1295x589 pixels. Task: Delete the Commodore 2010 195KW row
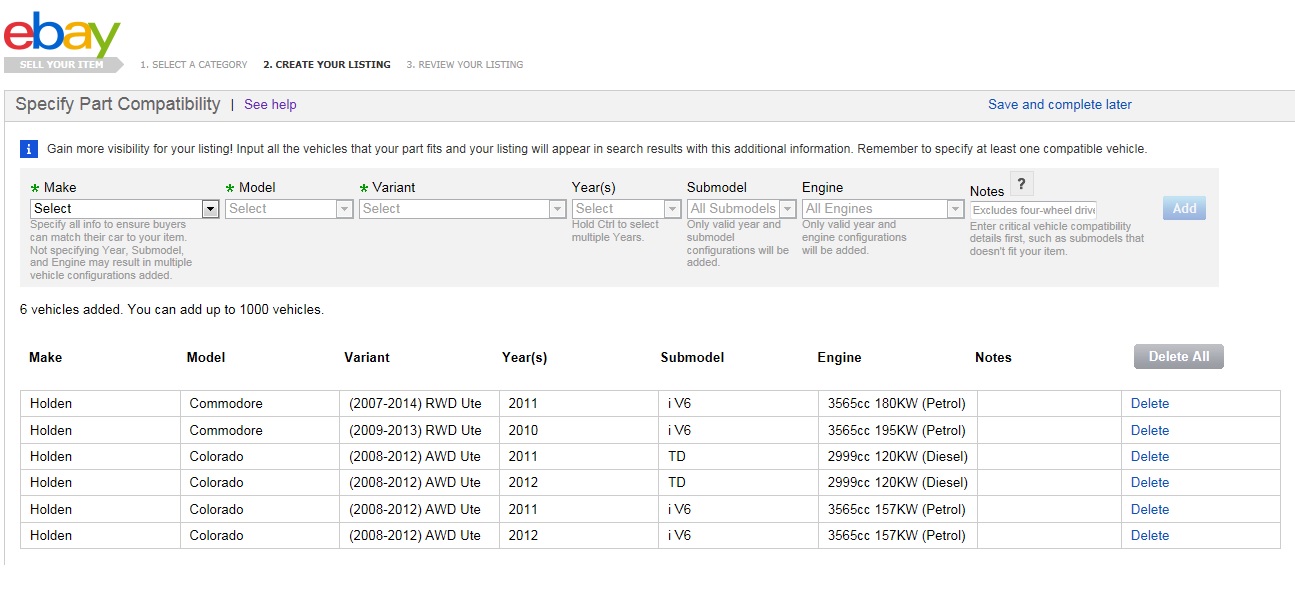(1150, 430)
